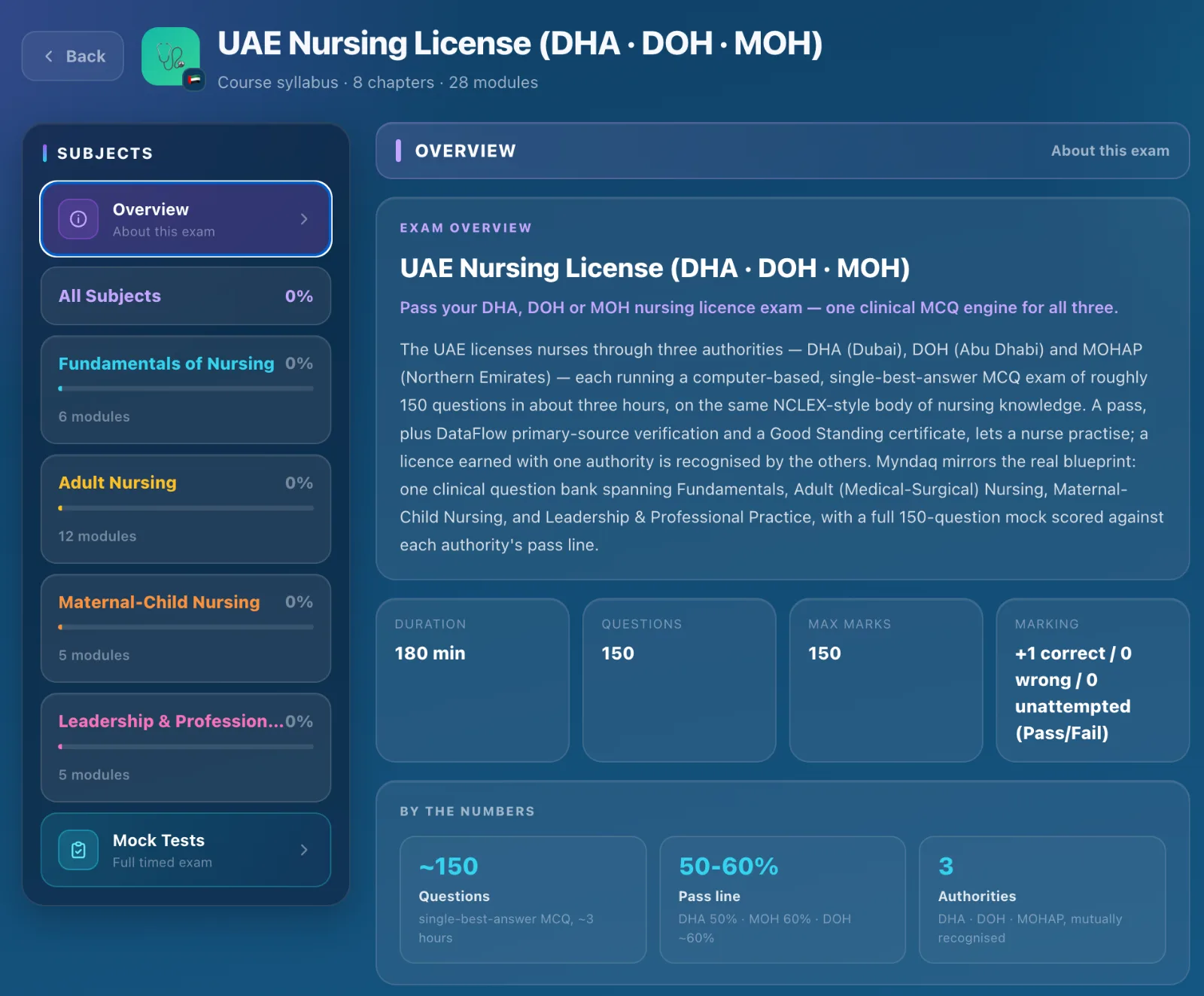Click the SUBJECTS panel heading
The image size is (1204, 996).
coord(105,154)
